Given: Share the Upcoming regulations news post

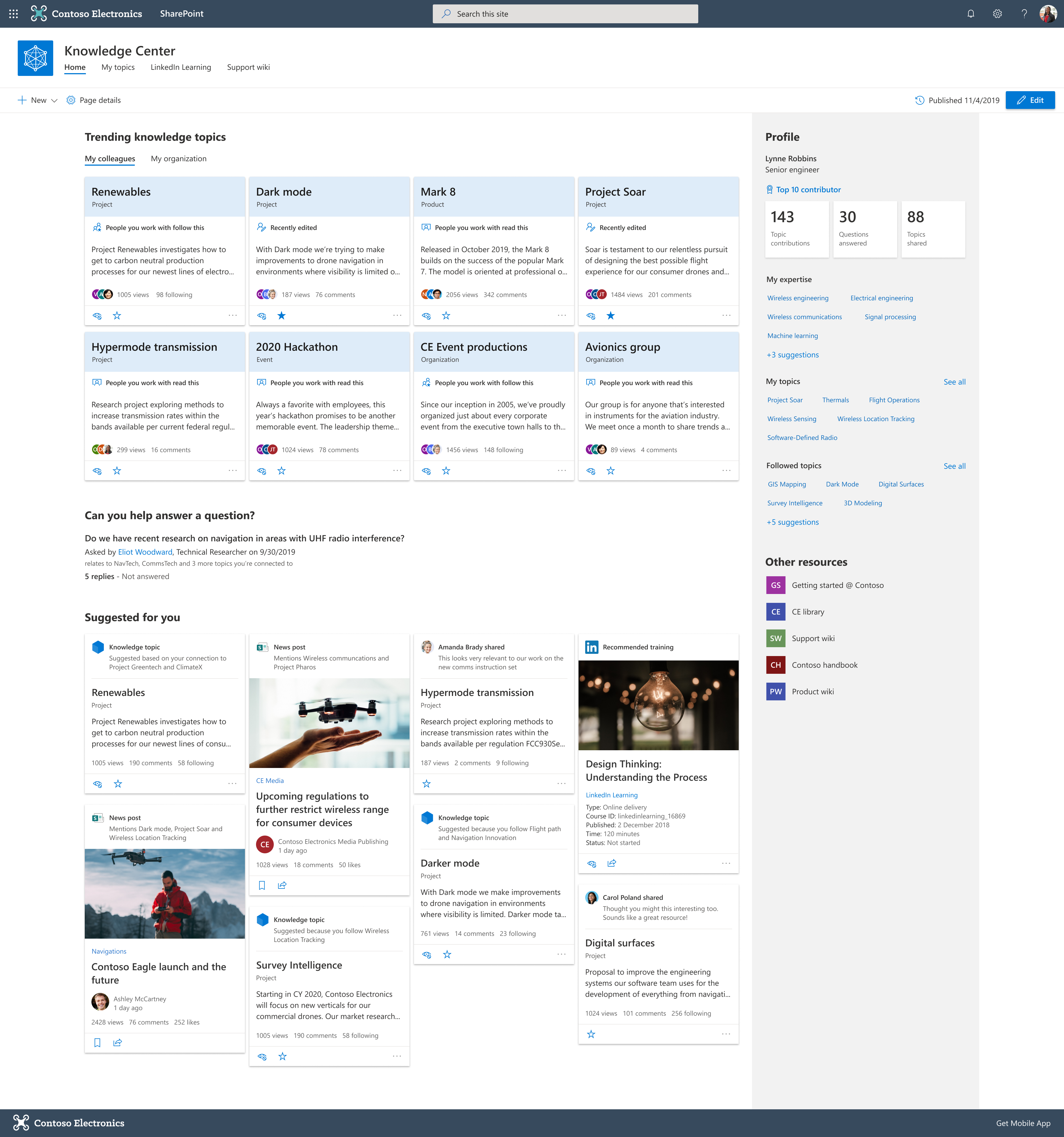Looking at the screenshot, I should (282, 885).
